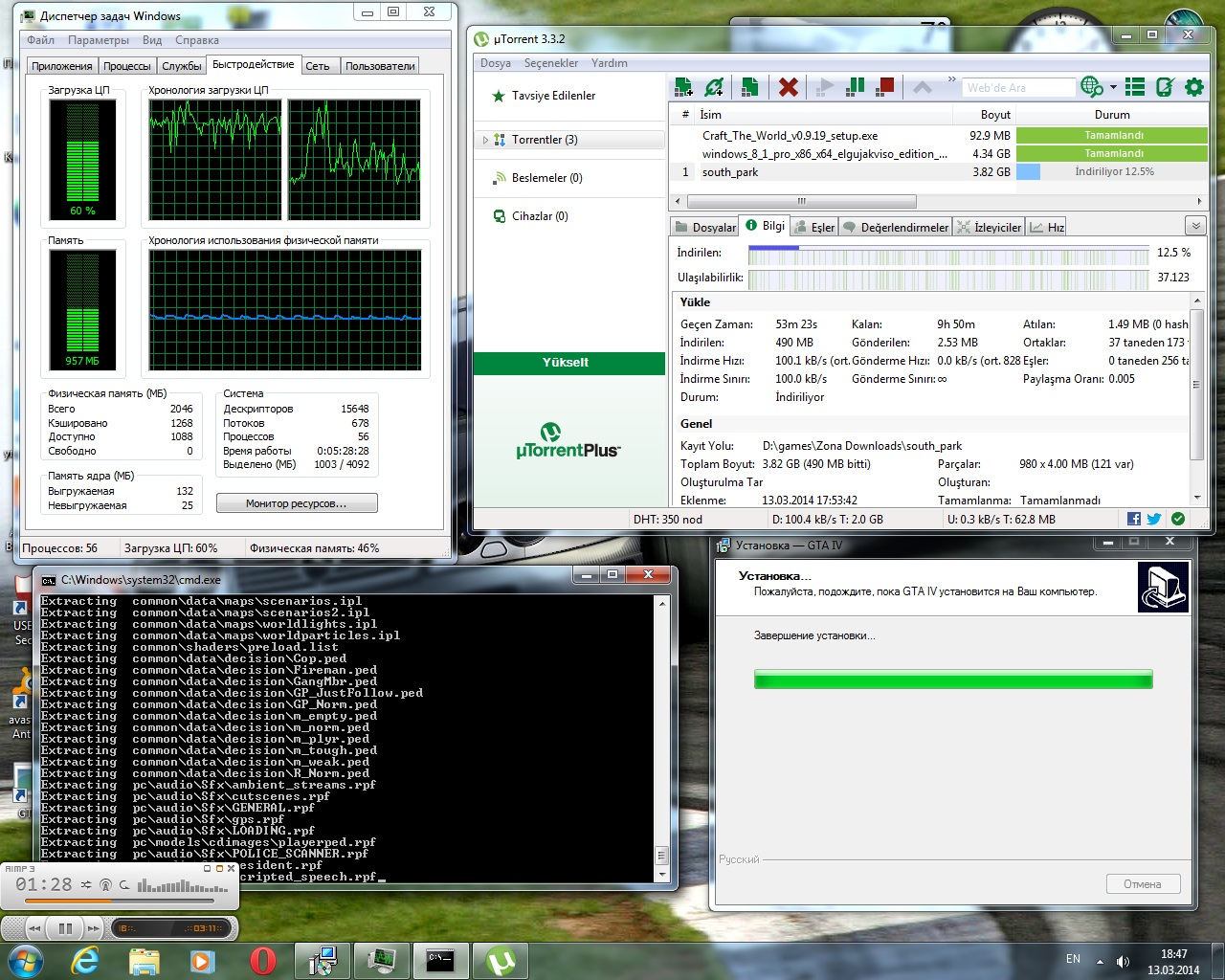Image resolution: width=1225 pixels, height=980 pixels.
Task: Click the red X Remove torrent icon
Action: click(x=789, y=87)
